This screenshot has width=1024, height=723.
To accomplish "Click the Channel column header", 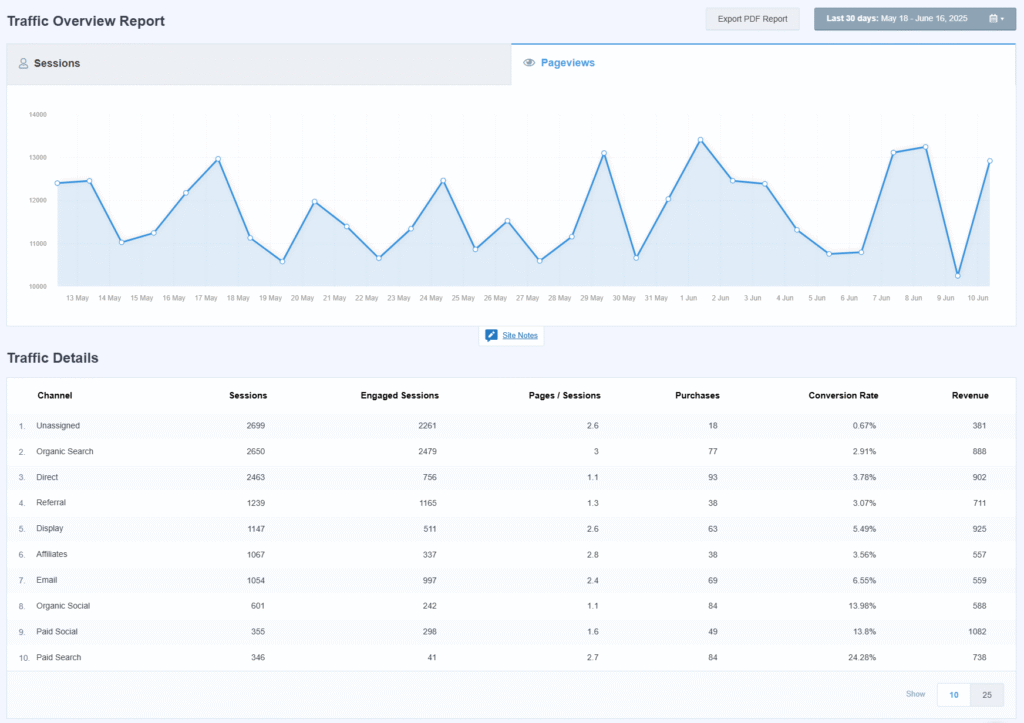I will click(x=55, y=395).
